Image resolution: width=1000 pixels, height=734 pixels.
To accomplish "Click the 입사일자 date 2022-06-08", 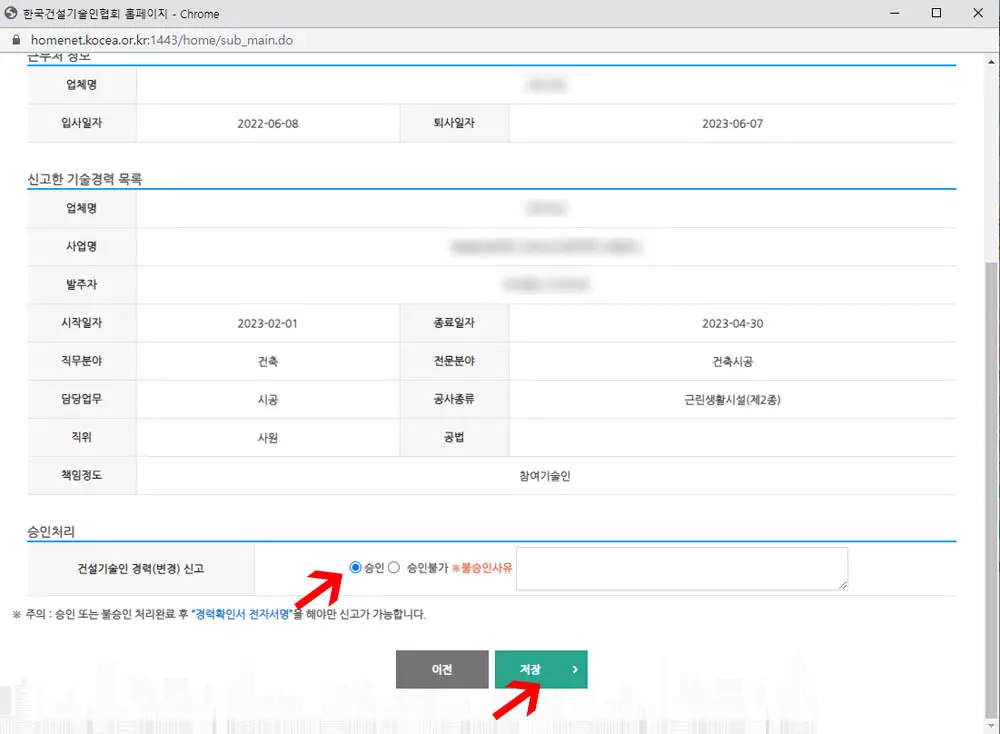I will [x=268, y=122].
